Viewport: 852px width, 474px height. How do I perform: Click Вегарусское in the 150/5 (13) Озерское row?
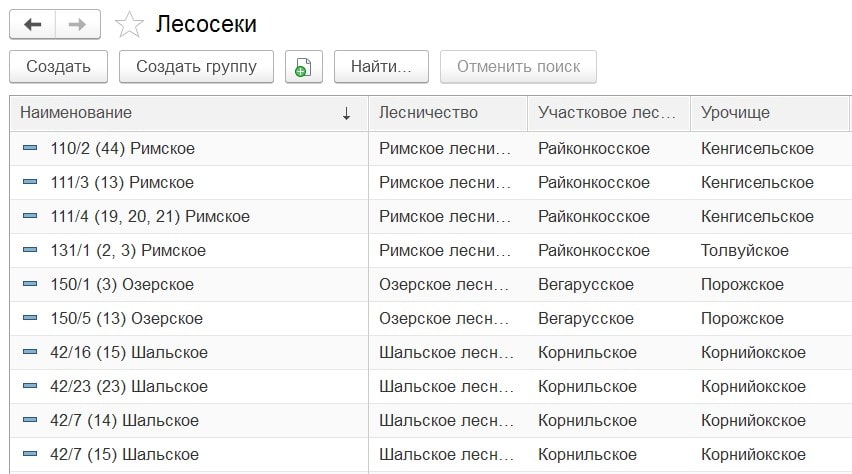click(586, 319)
